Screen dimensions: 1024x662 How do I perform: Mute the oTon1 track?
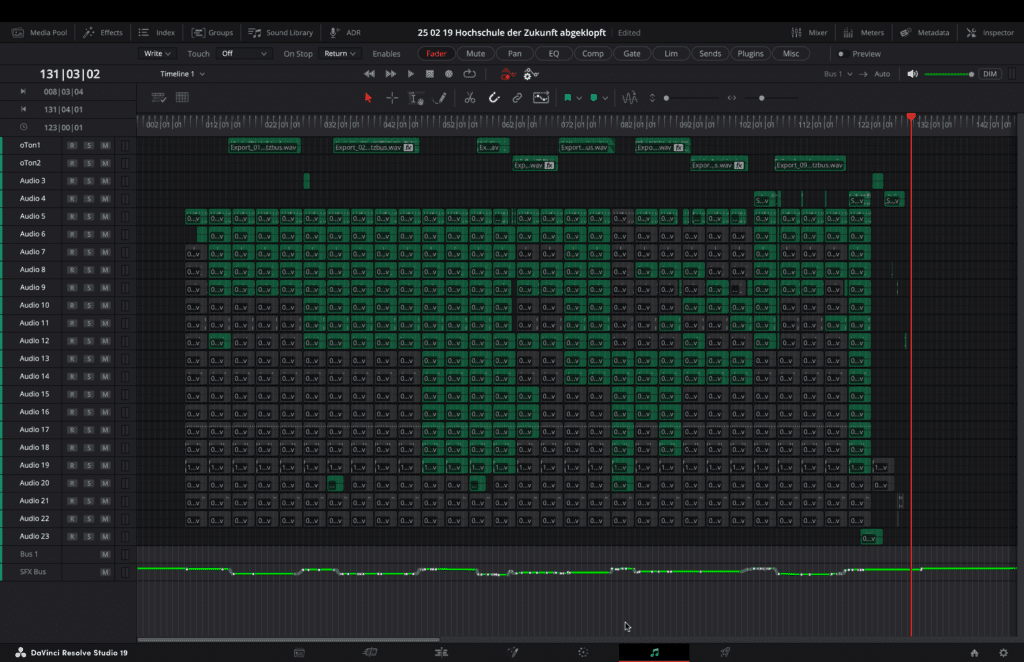click(104, 145)
